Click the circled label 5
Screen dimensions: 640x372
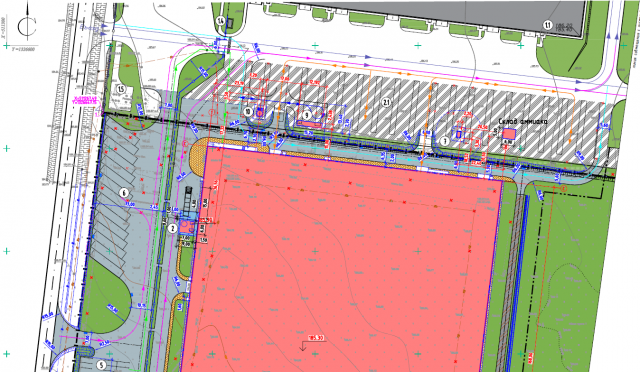coord(101,365)
